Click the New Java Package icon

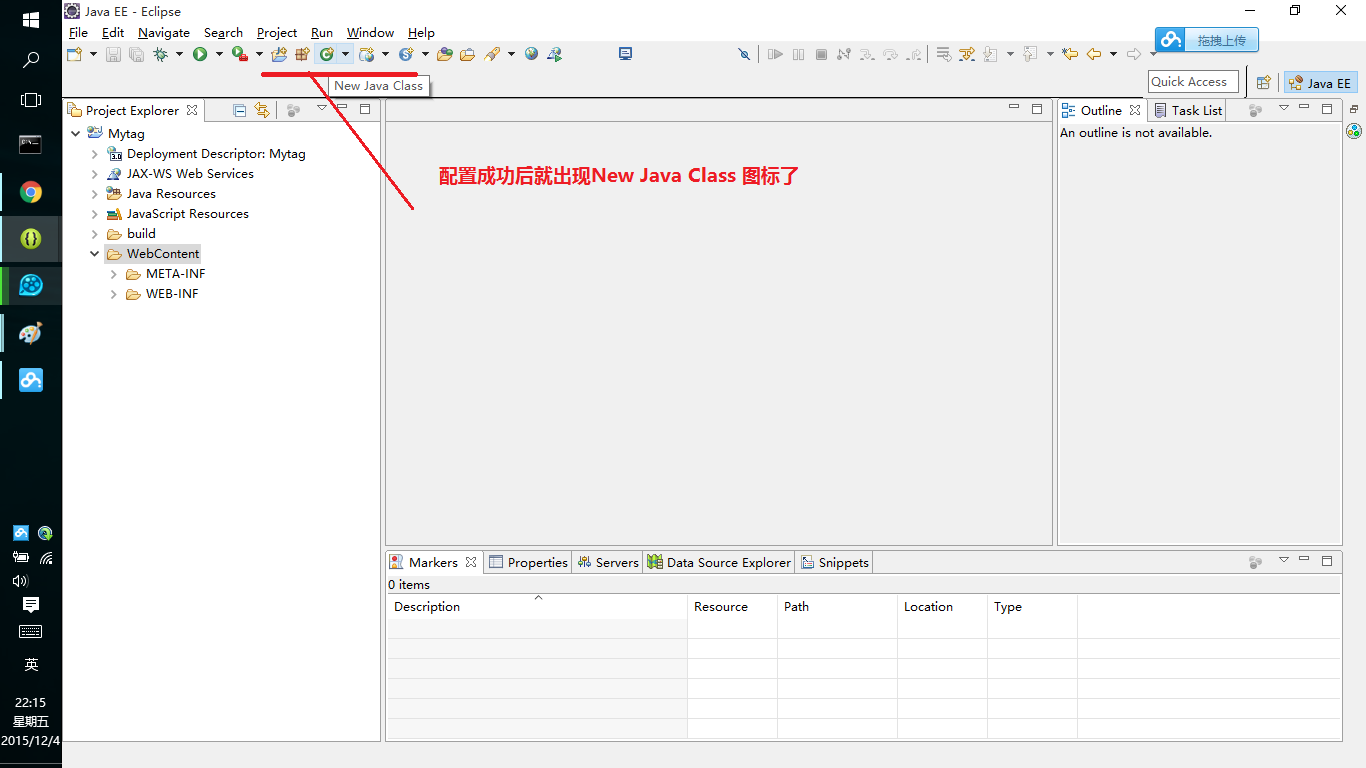click(x=302, y=54)
